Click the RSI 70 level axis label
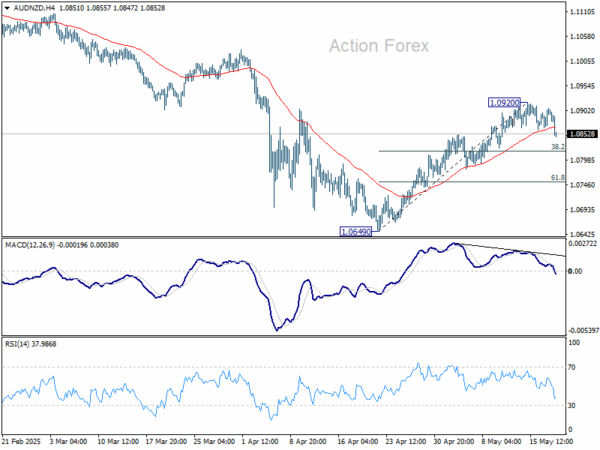Screen dimensions: 600x450 coord(573,368)
